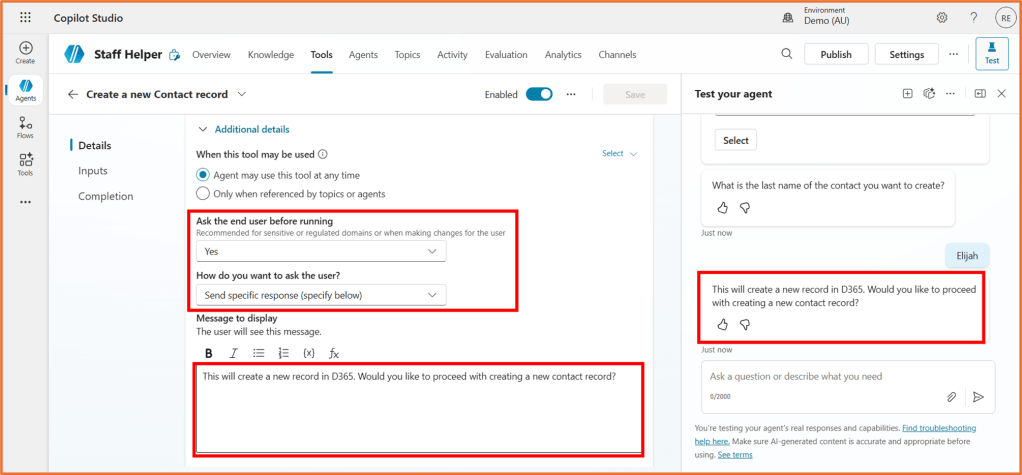Click the send message arrow icon

coord(978,397)
